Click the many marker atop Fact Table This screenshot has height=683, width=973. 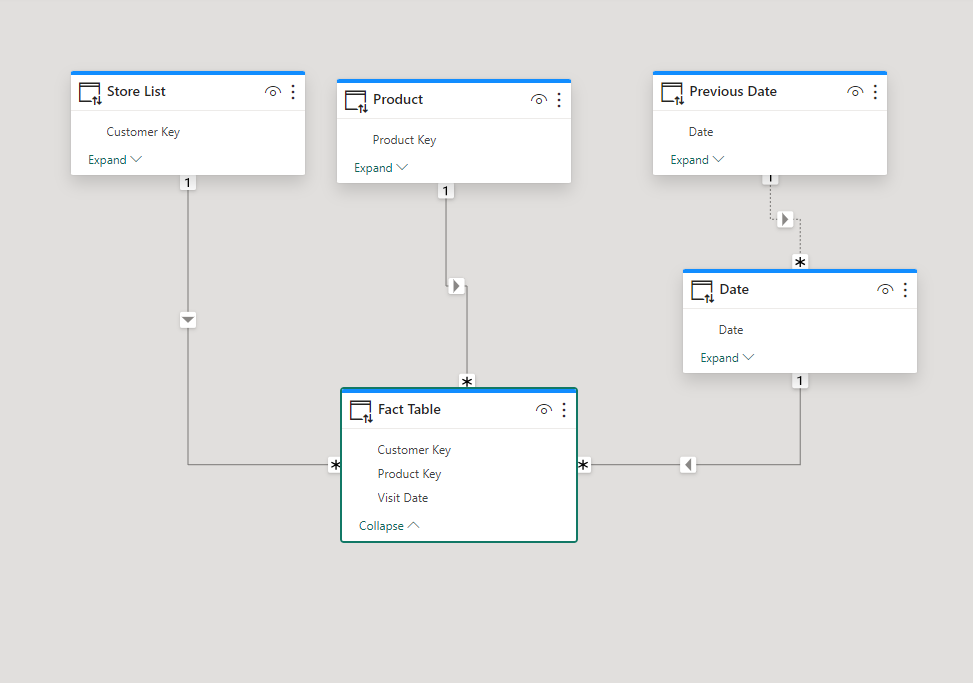[x=467, y=382]
